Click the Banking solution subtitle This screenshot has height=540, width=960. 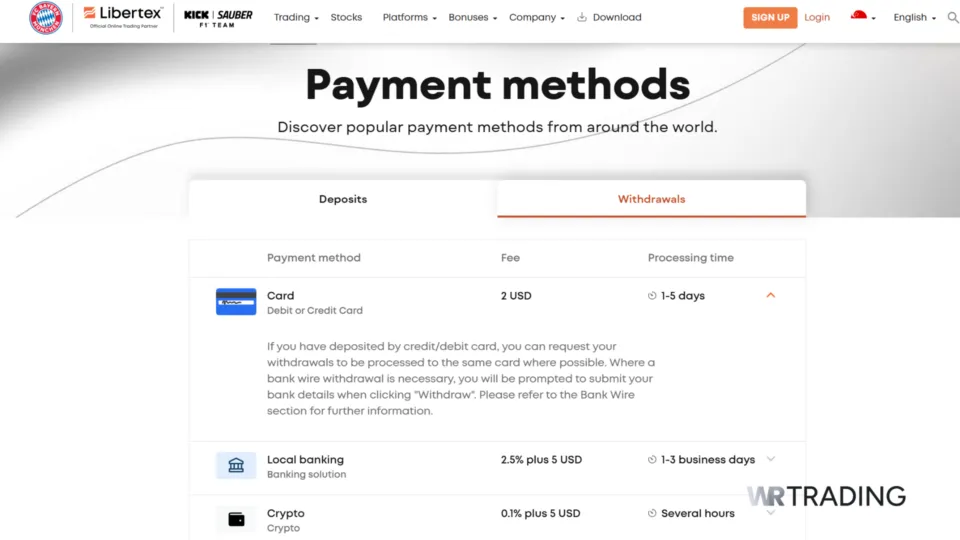coord(306,474)
